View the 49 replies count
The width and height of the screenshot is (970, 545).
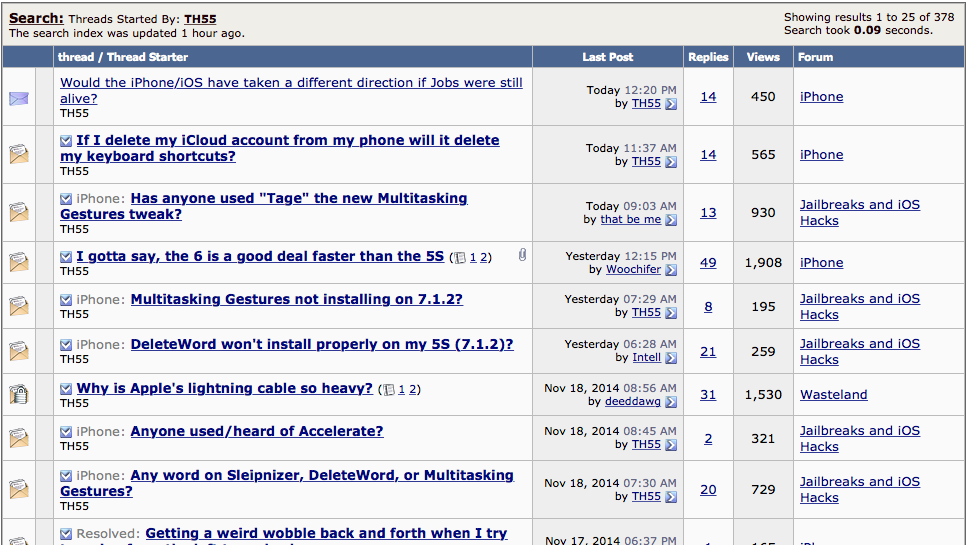tap(708, 263)
